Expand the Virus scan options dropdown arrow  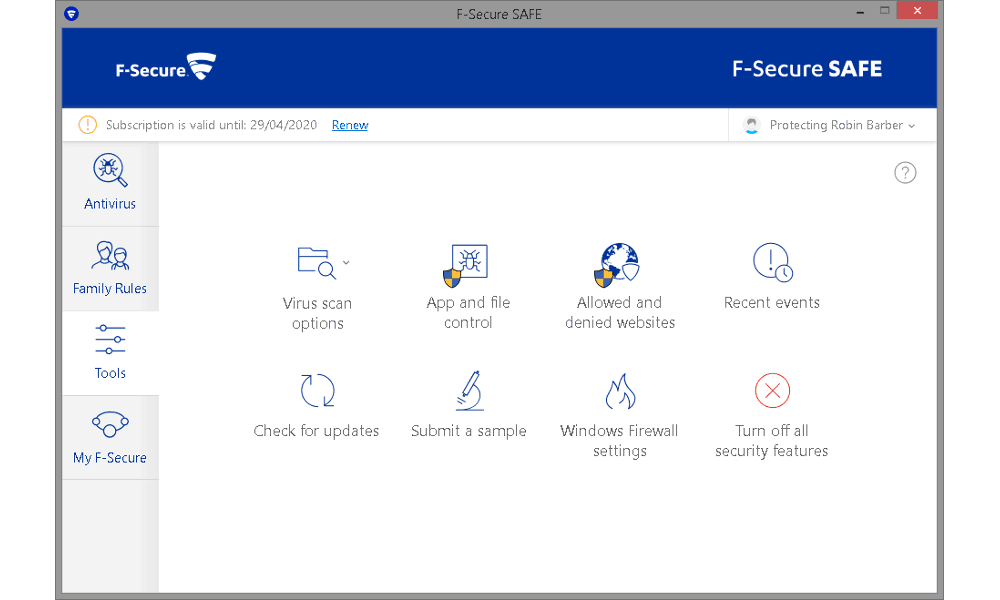pos(346,262)
